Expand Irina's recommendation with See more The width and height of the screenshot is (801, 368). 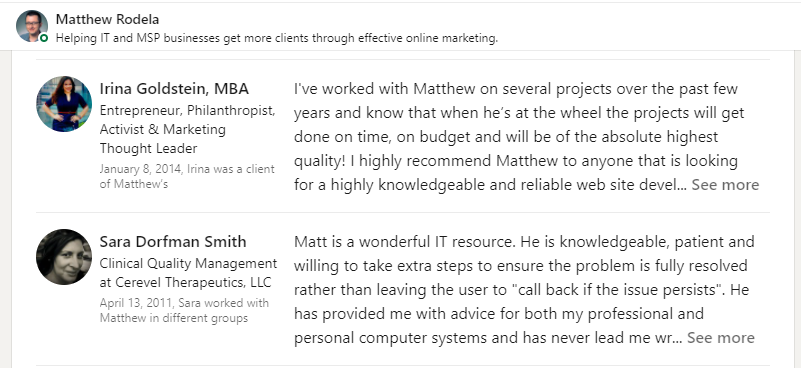[725, 185]
